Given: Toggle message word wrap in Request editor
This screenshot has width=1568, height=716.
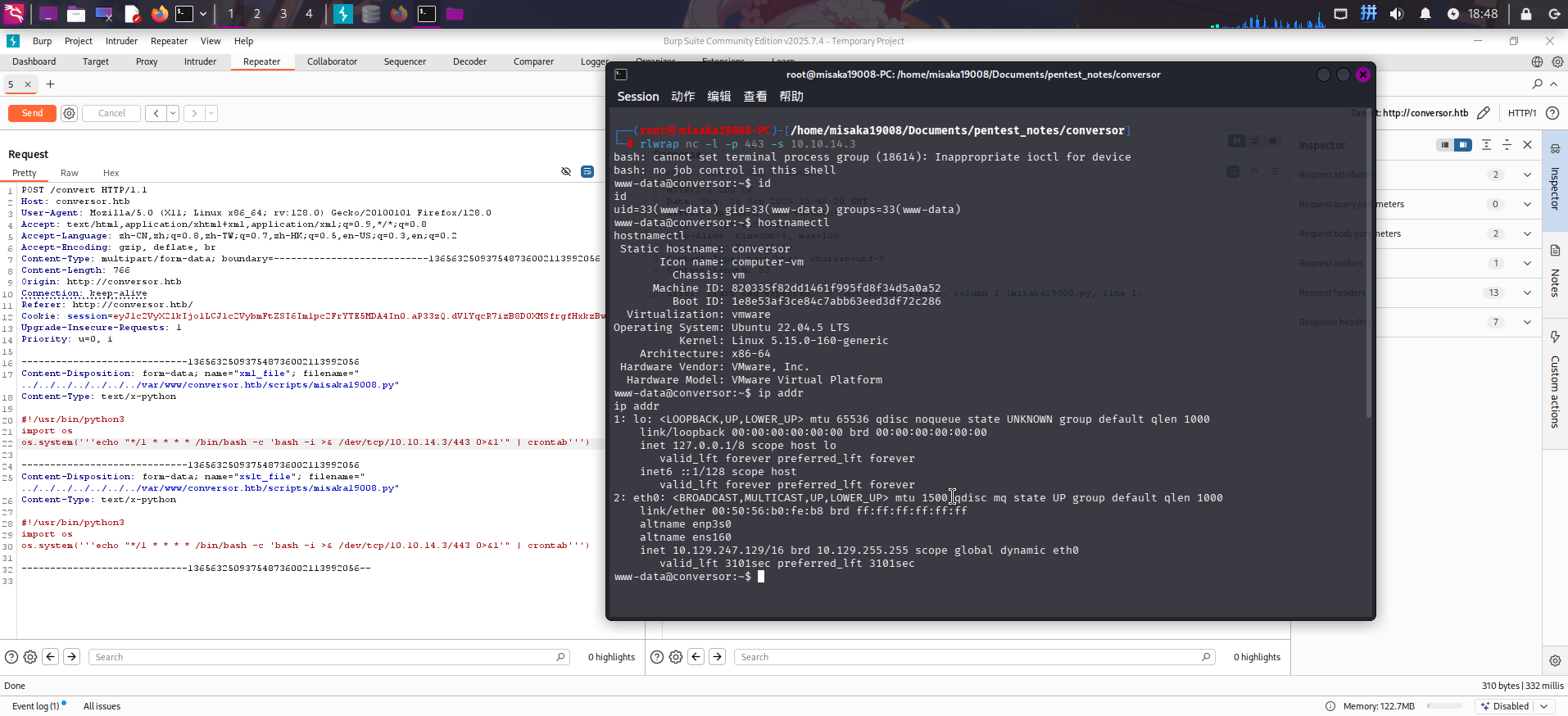Looking at the screenshot, I should click(587, 171).
